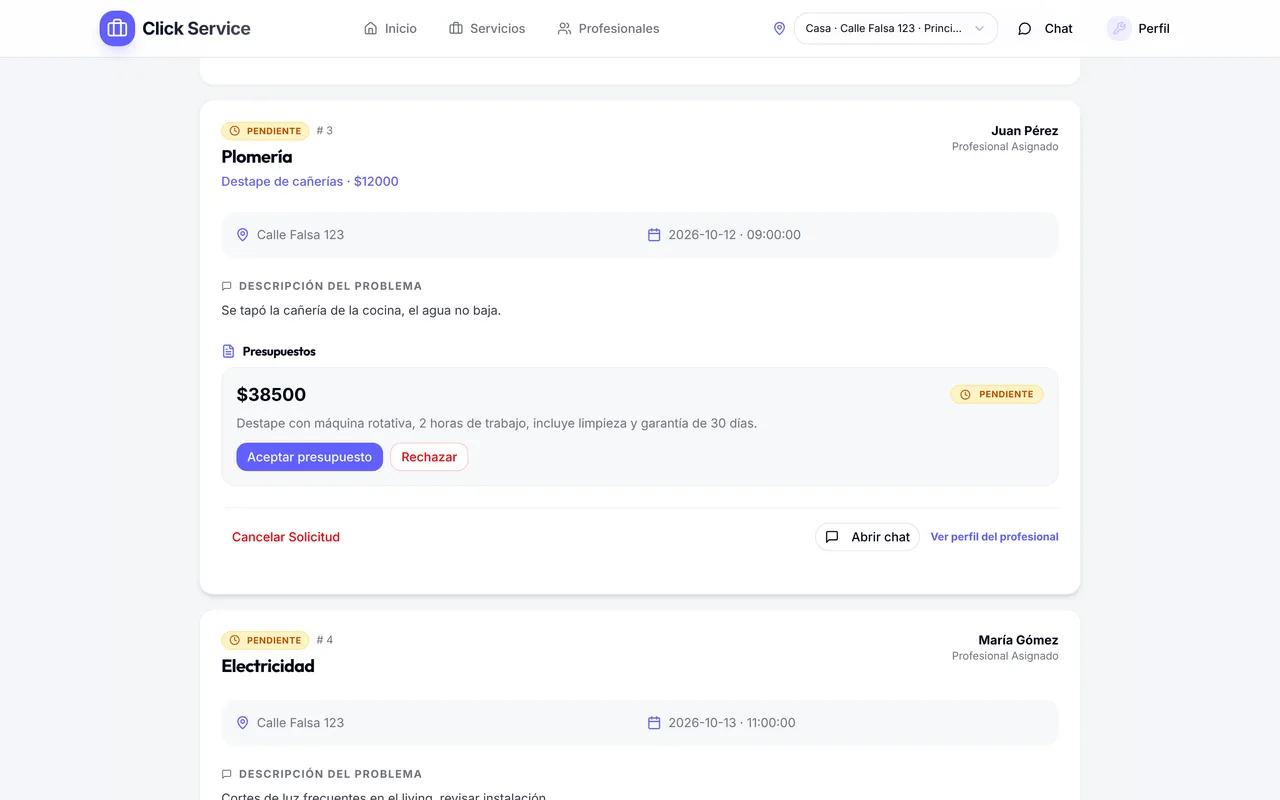Image resolution: width=1280 pixels, height=800 pixels.
Task: Open the Profesionales menu item
Action: (x=609, y=29)
